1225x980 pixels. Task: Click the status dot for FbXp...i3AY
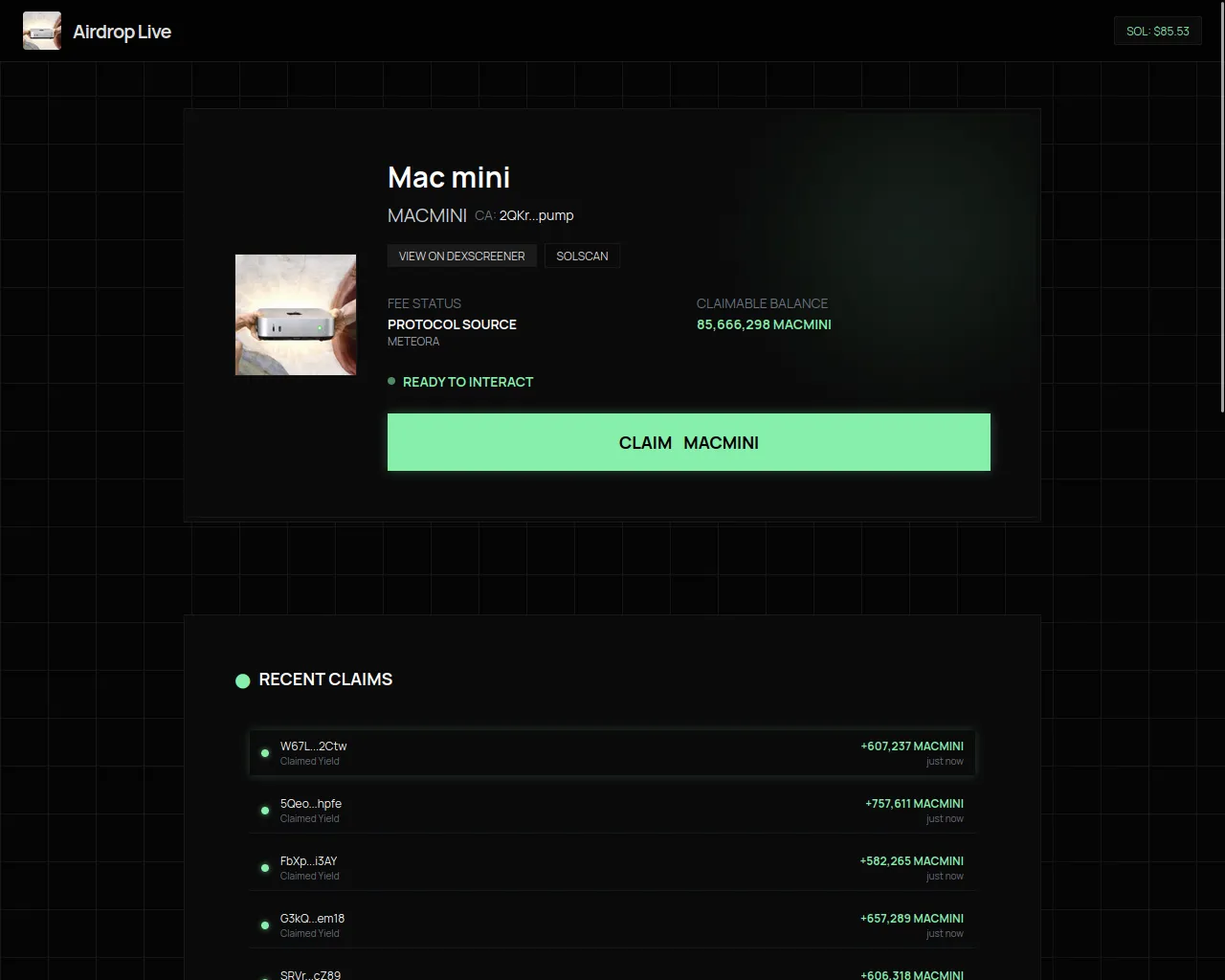[265, 868]
